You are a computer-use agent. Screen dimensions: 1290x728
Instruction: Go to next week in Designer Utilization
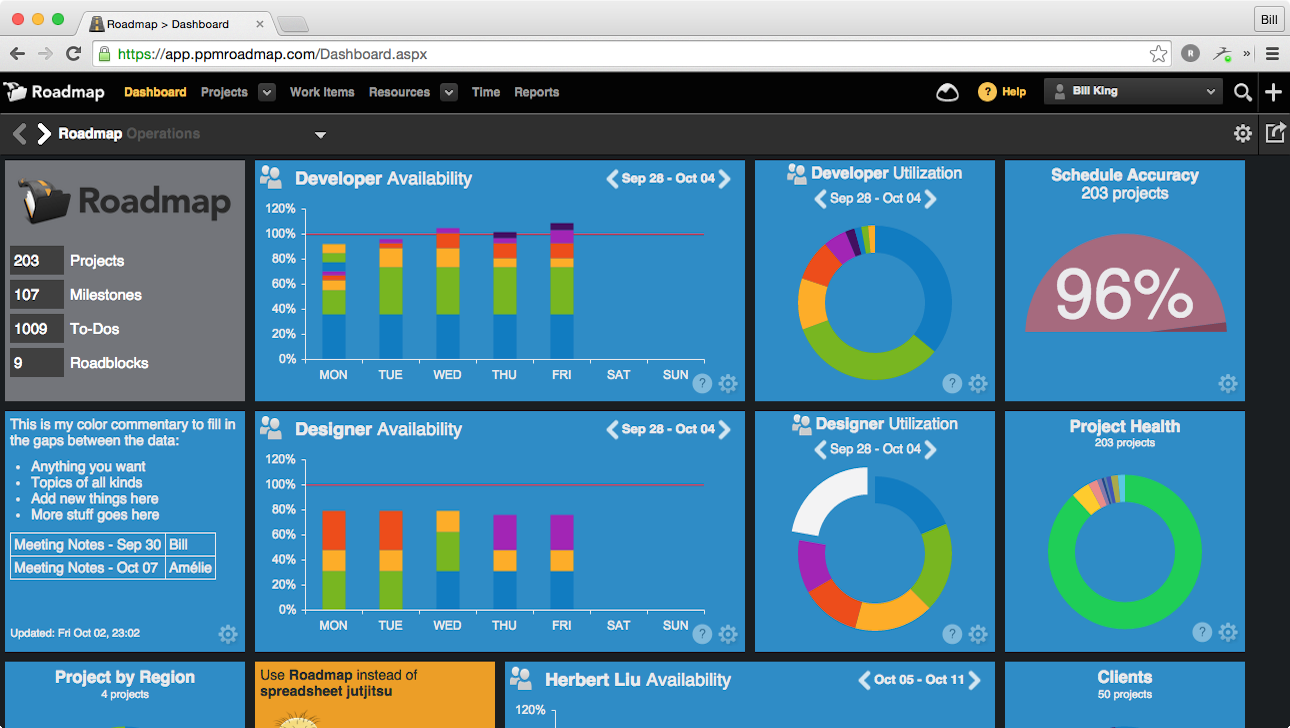pos(930,450)
